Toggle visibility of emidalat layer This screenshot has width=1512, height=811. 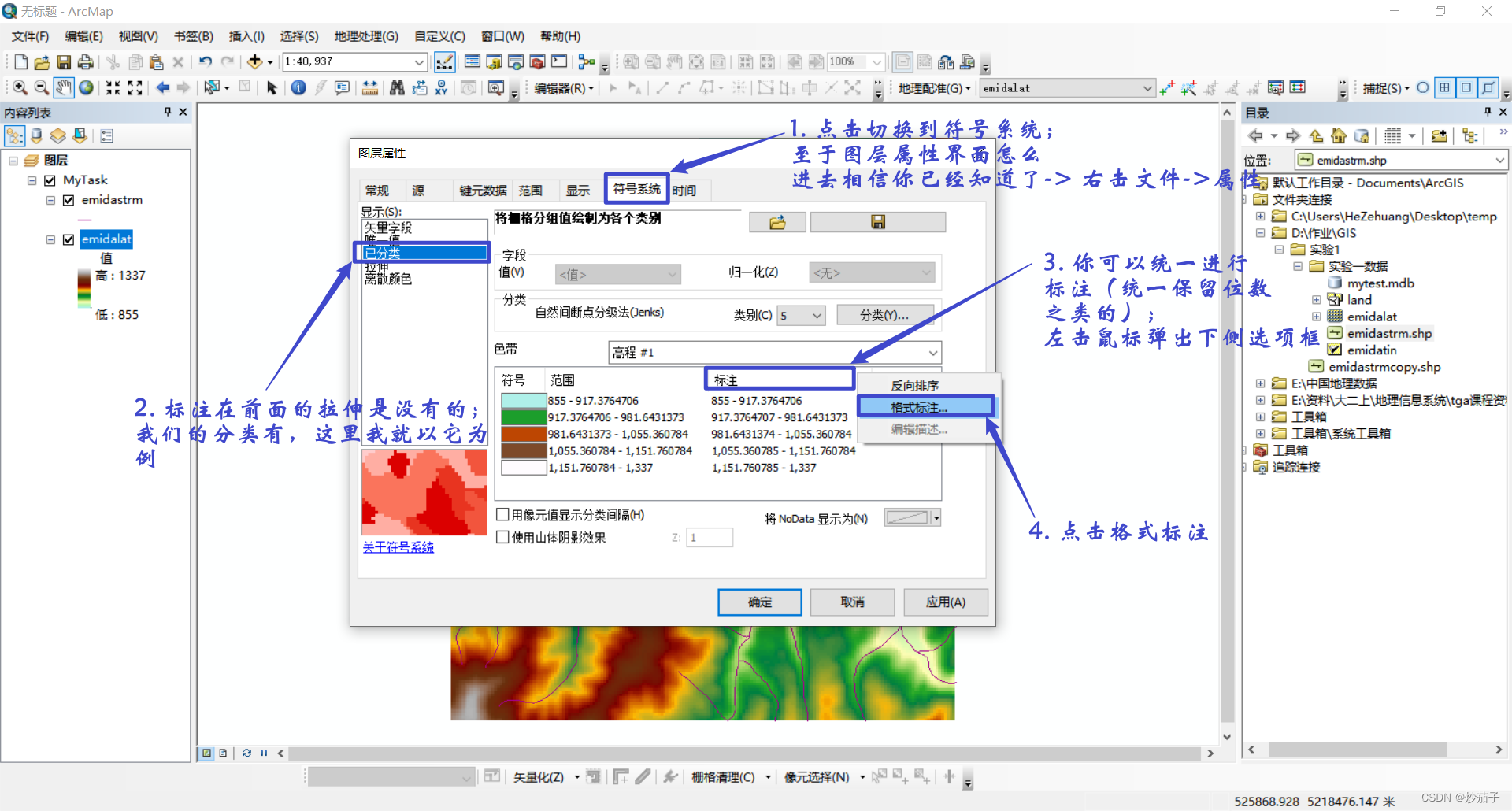[69, 239]
